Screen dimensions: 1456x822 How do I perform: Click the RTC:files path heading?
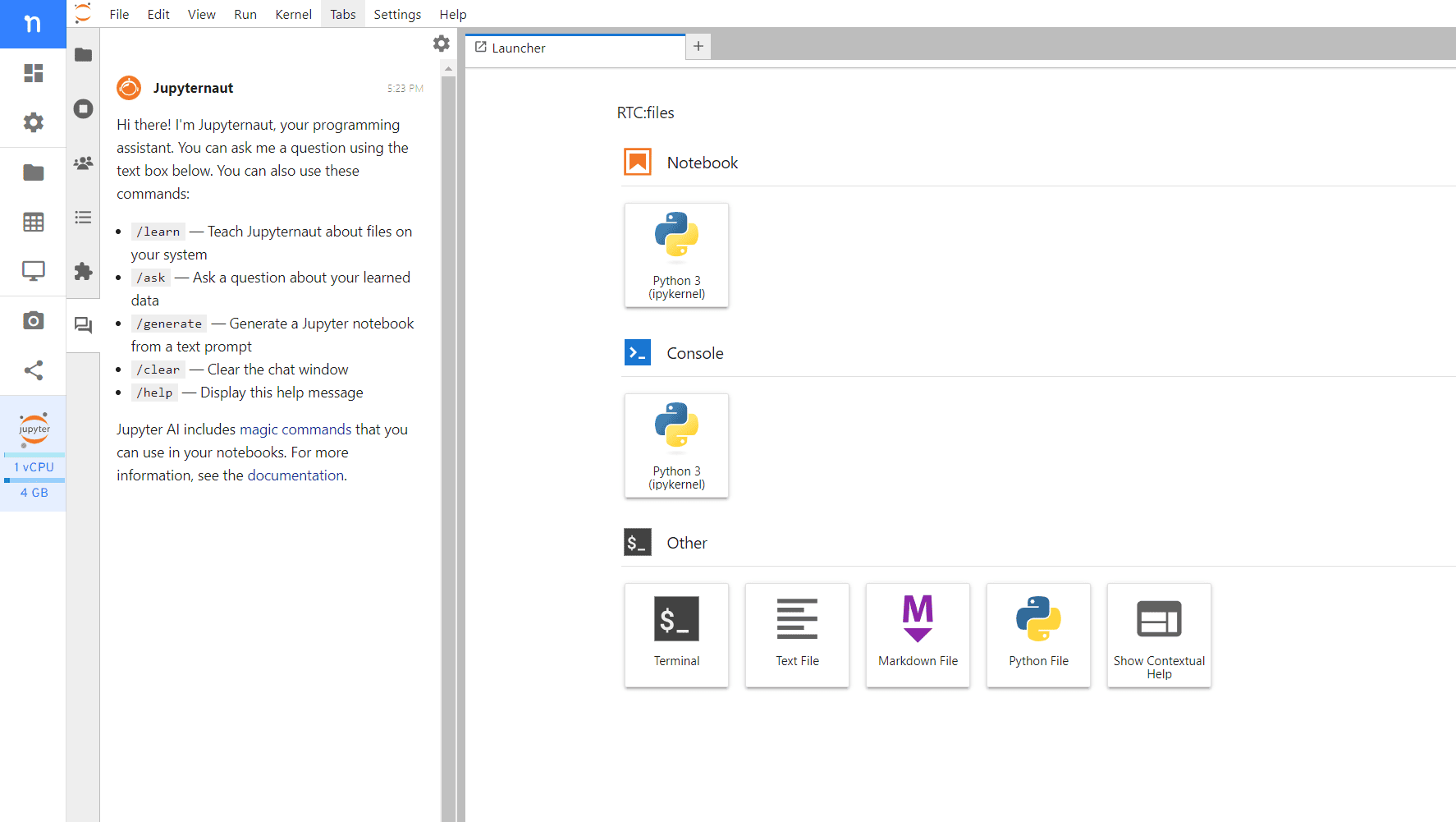tap(646, 113)
